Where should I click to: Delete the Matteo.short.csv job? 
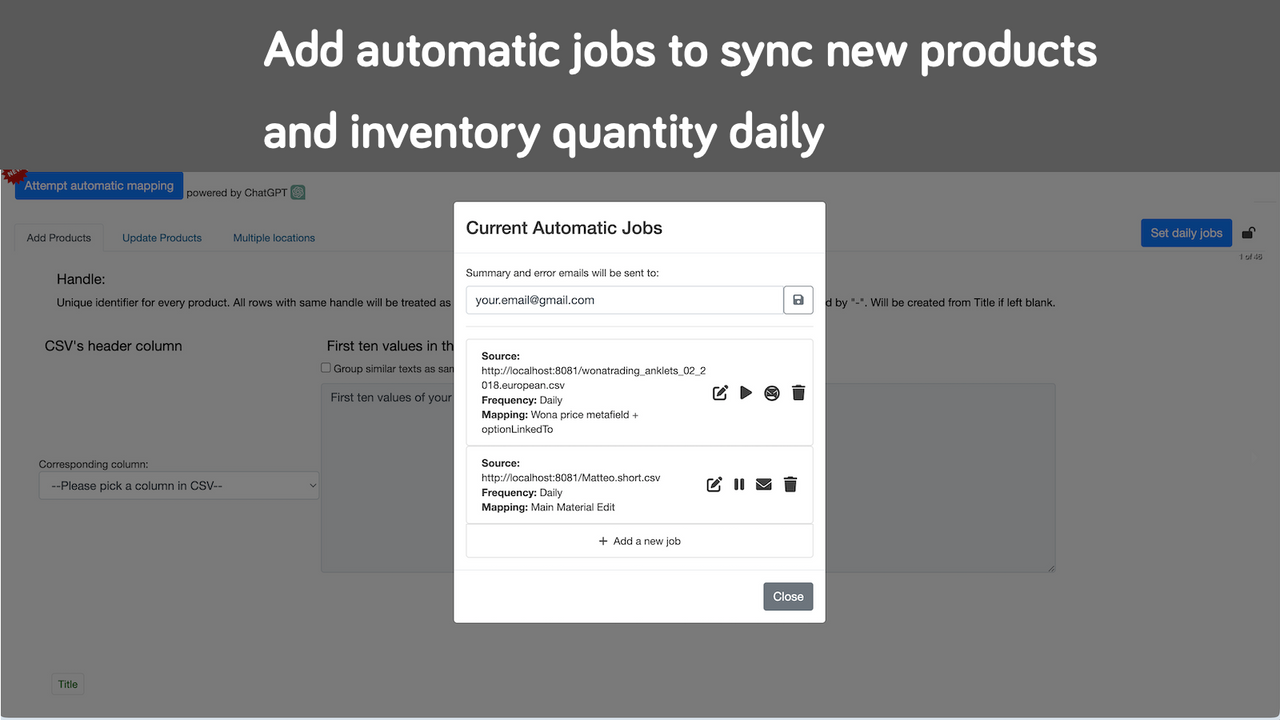pyautogui.click(x=790, y=484)
